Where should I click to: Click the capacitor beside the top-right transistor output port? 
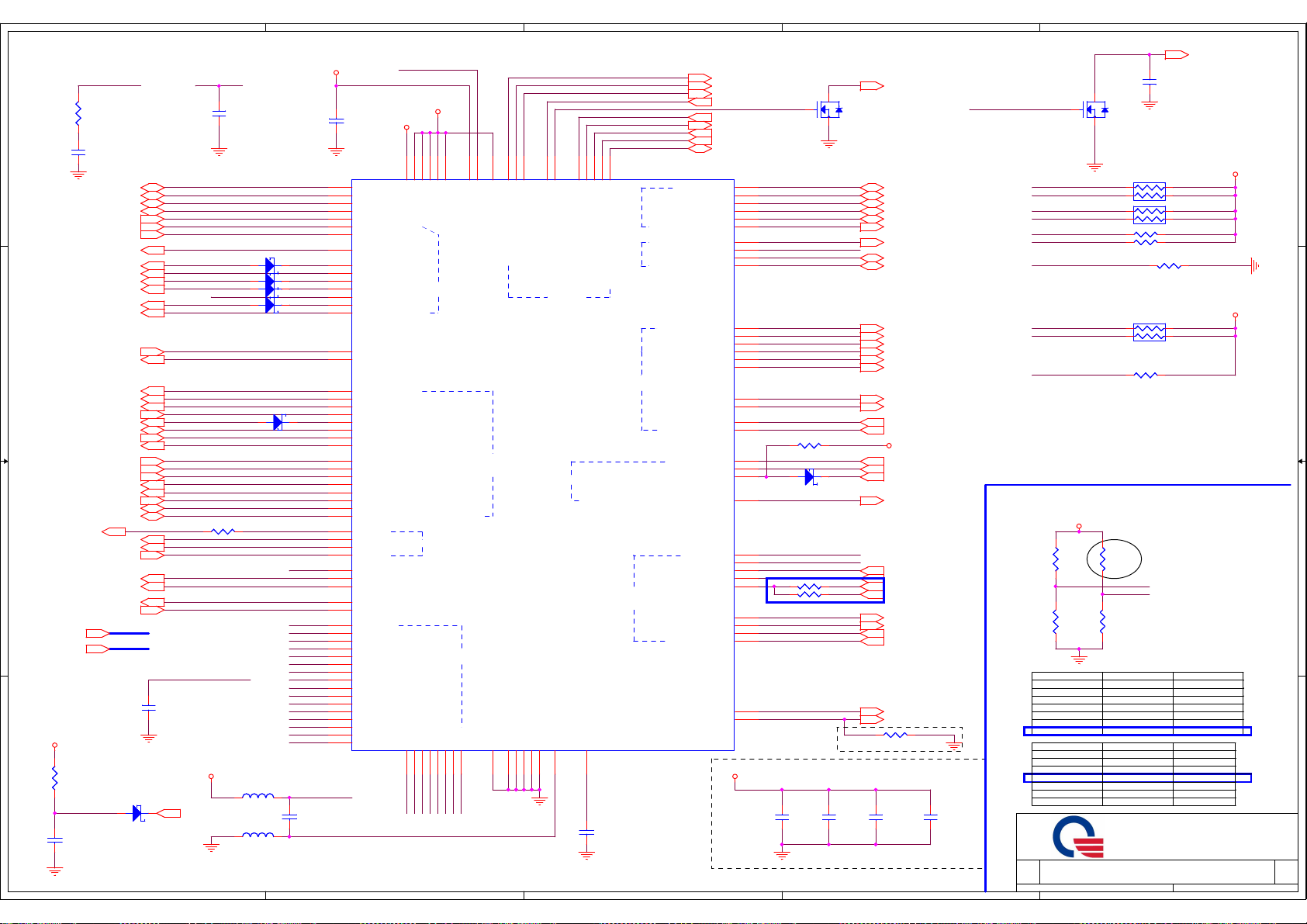(x=1150, y=81)
